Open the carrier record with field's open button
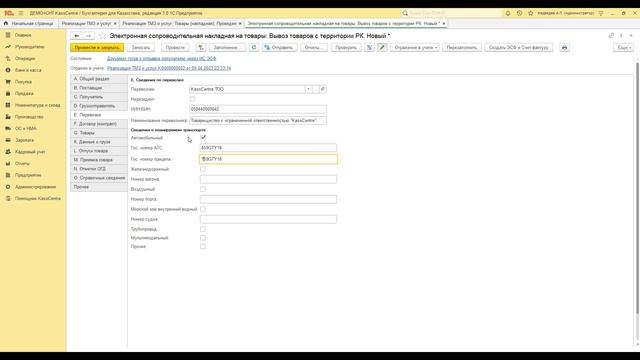This screenshot has height=360, width=640. click(322, 89)
